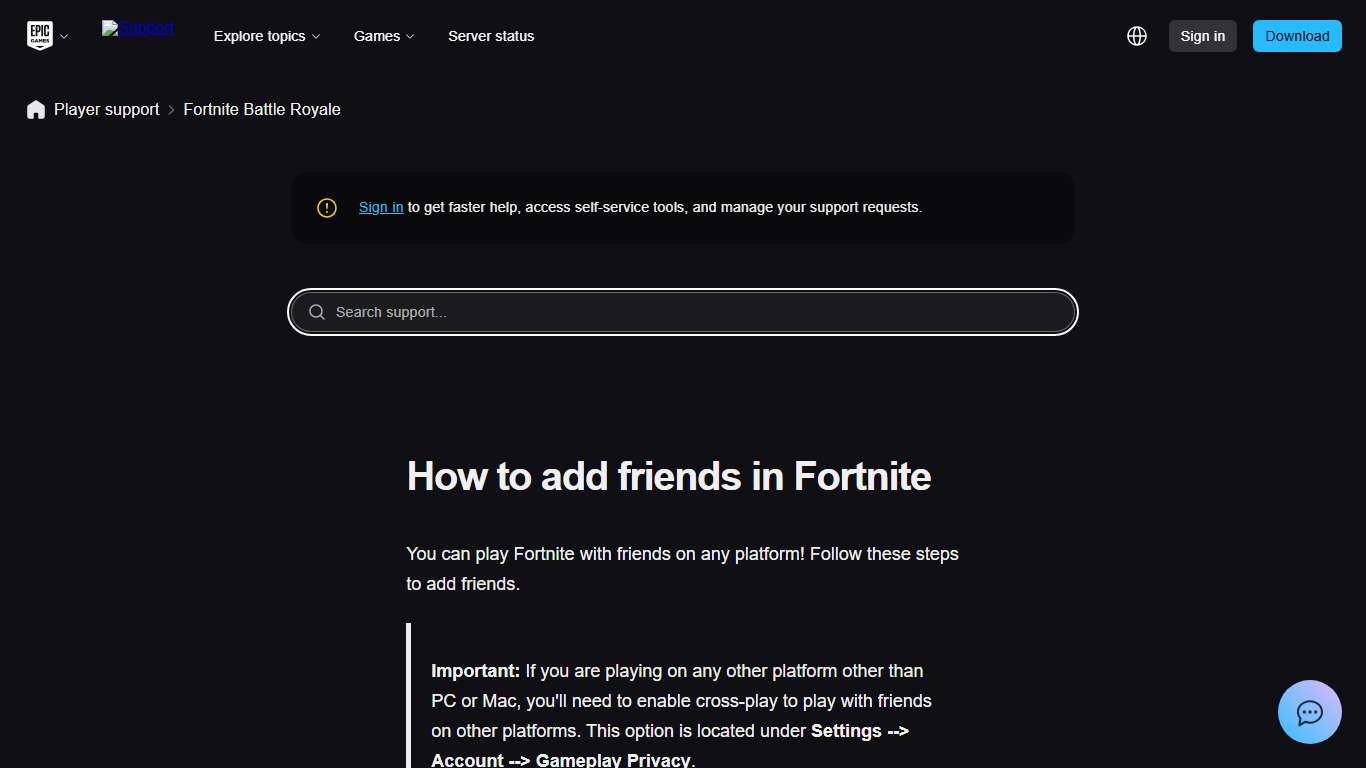Open the Explore topics menu
The image size is (1366, 768).
[x=260, y=36]
